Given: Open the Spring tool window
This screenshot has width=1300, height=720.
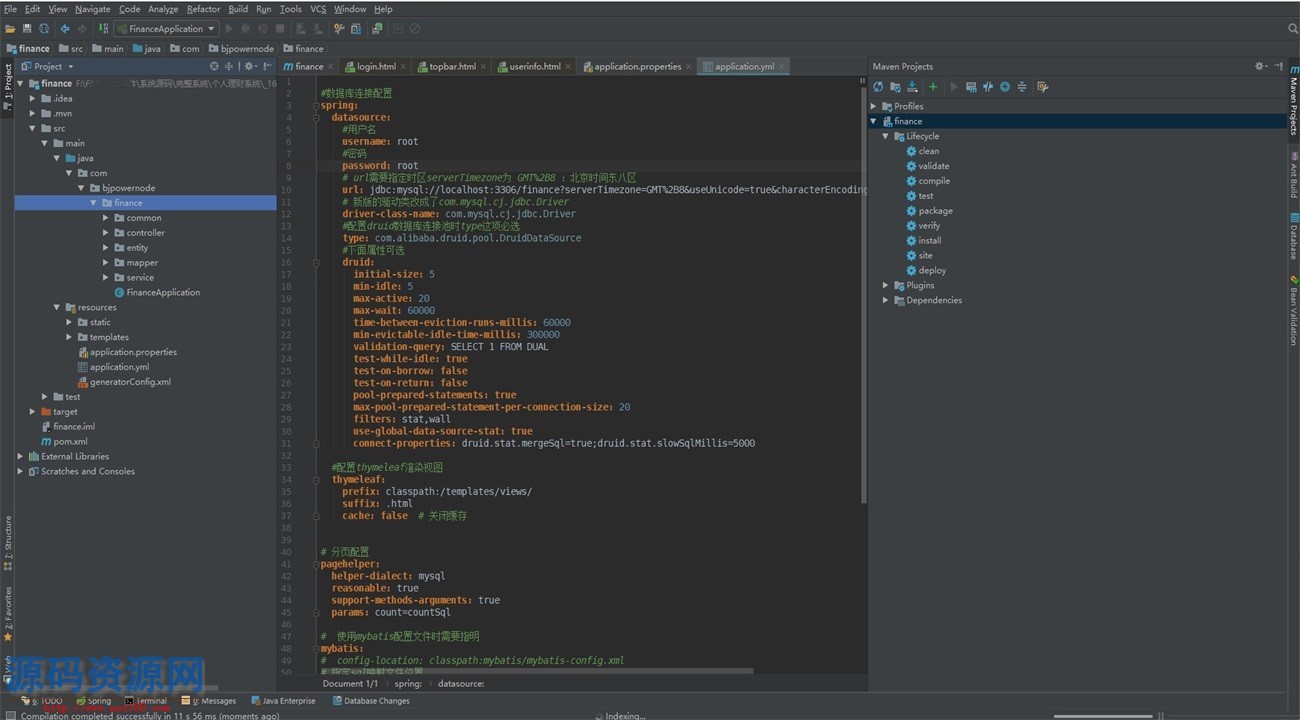Looking at the screenshot, I should [92, 701].
